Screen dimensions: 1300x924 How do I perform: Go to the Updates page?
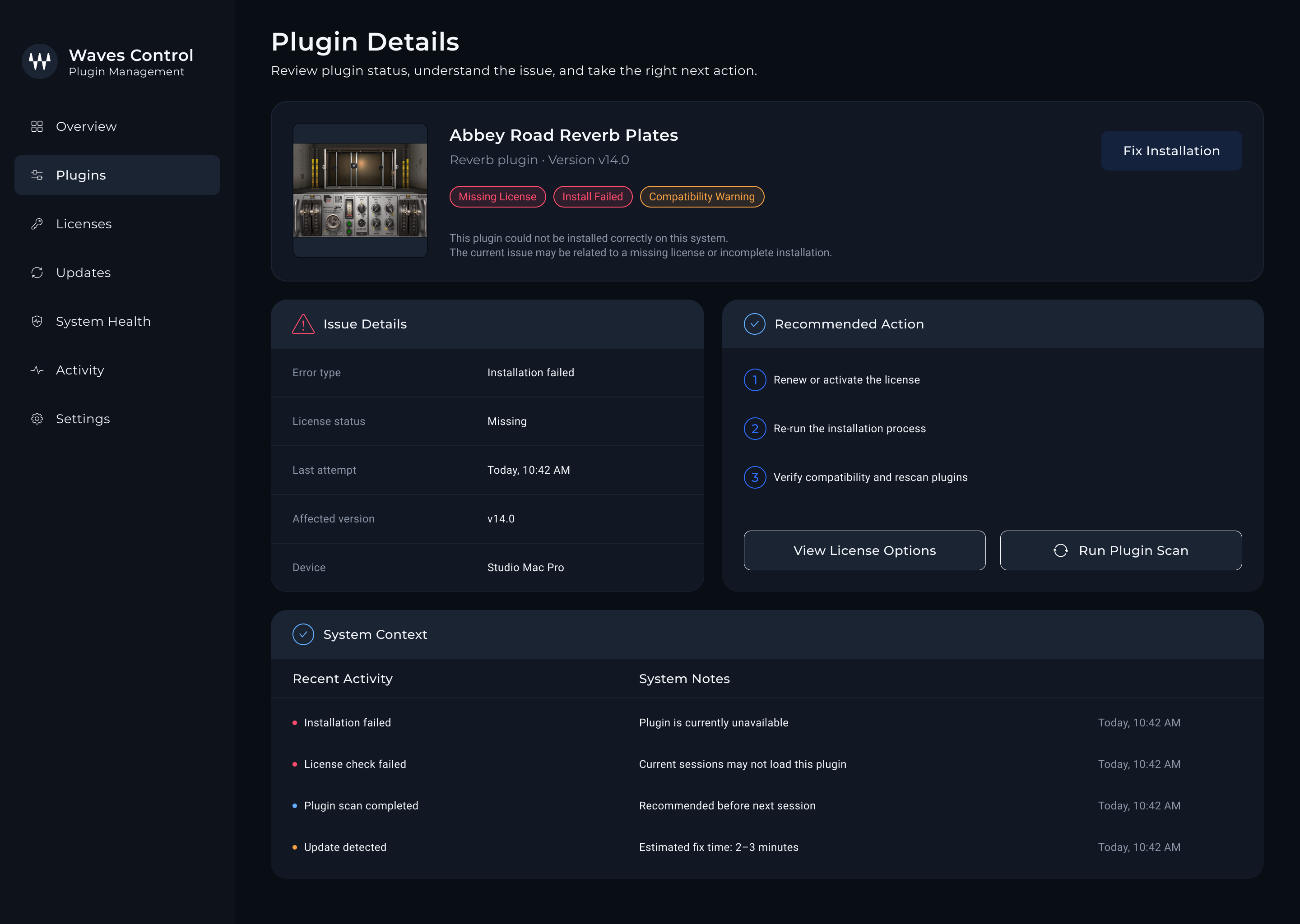point(117,273)
